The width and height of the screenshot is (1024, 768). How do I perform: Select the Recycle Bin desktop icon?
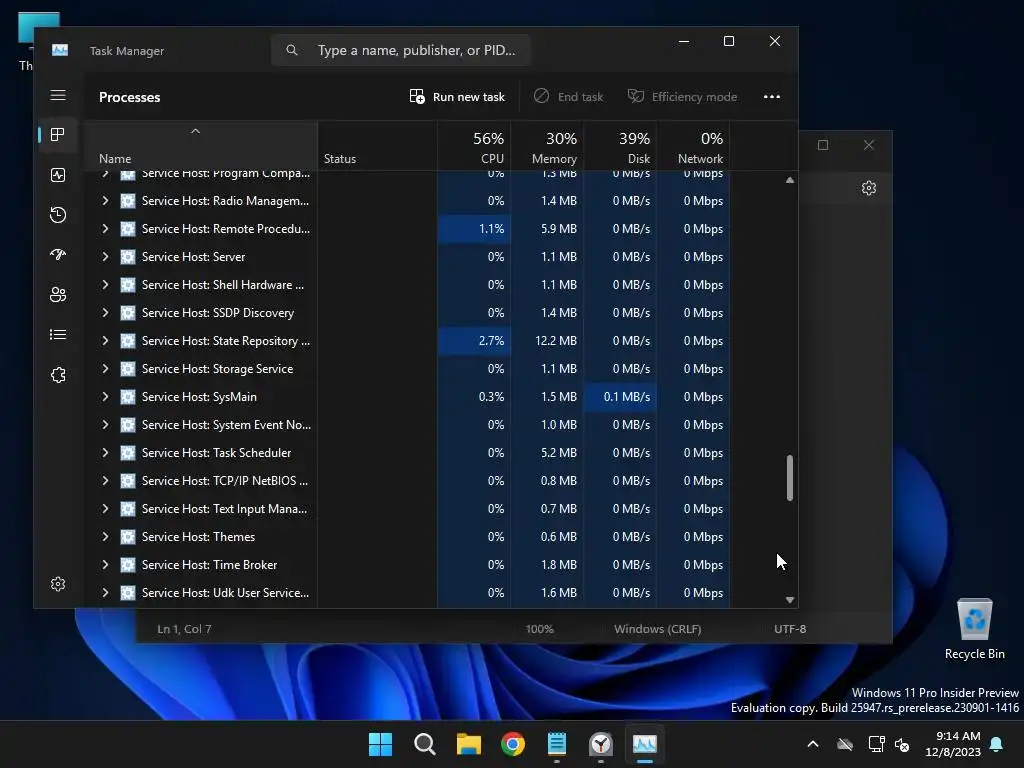(974, 630)
